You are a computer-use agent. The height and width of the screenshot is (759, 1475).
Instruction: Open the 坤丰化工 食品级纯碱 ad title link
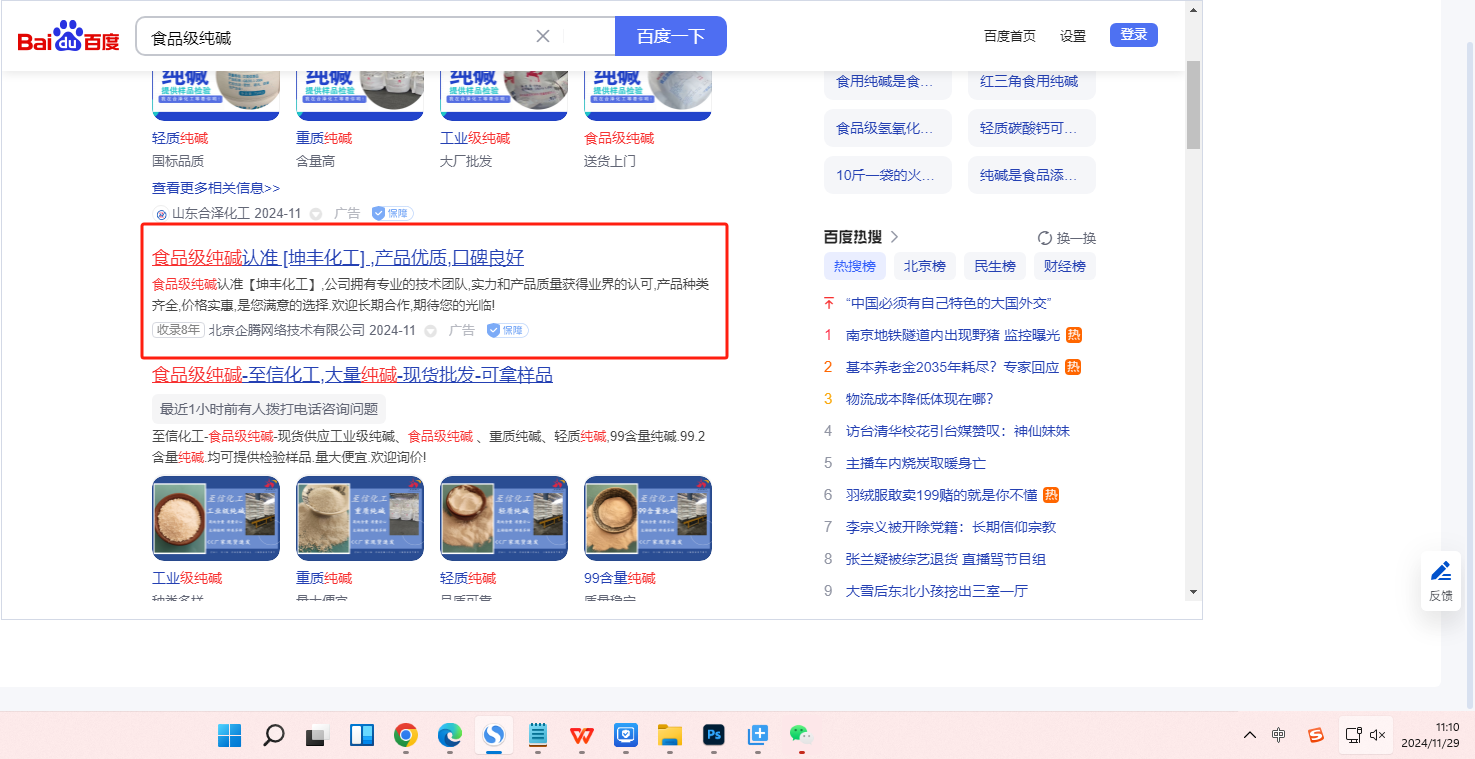coord(338,258)
